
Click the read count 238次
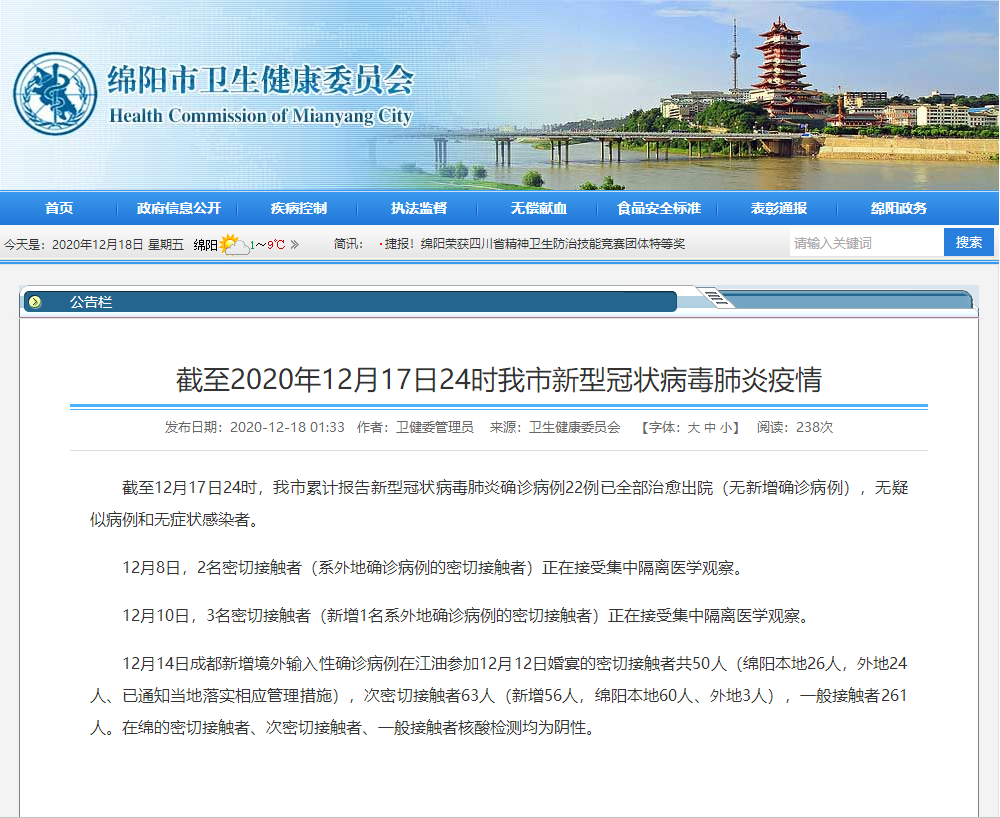coord(814,427)
